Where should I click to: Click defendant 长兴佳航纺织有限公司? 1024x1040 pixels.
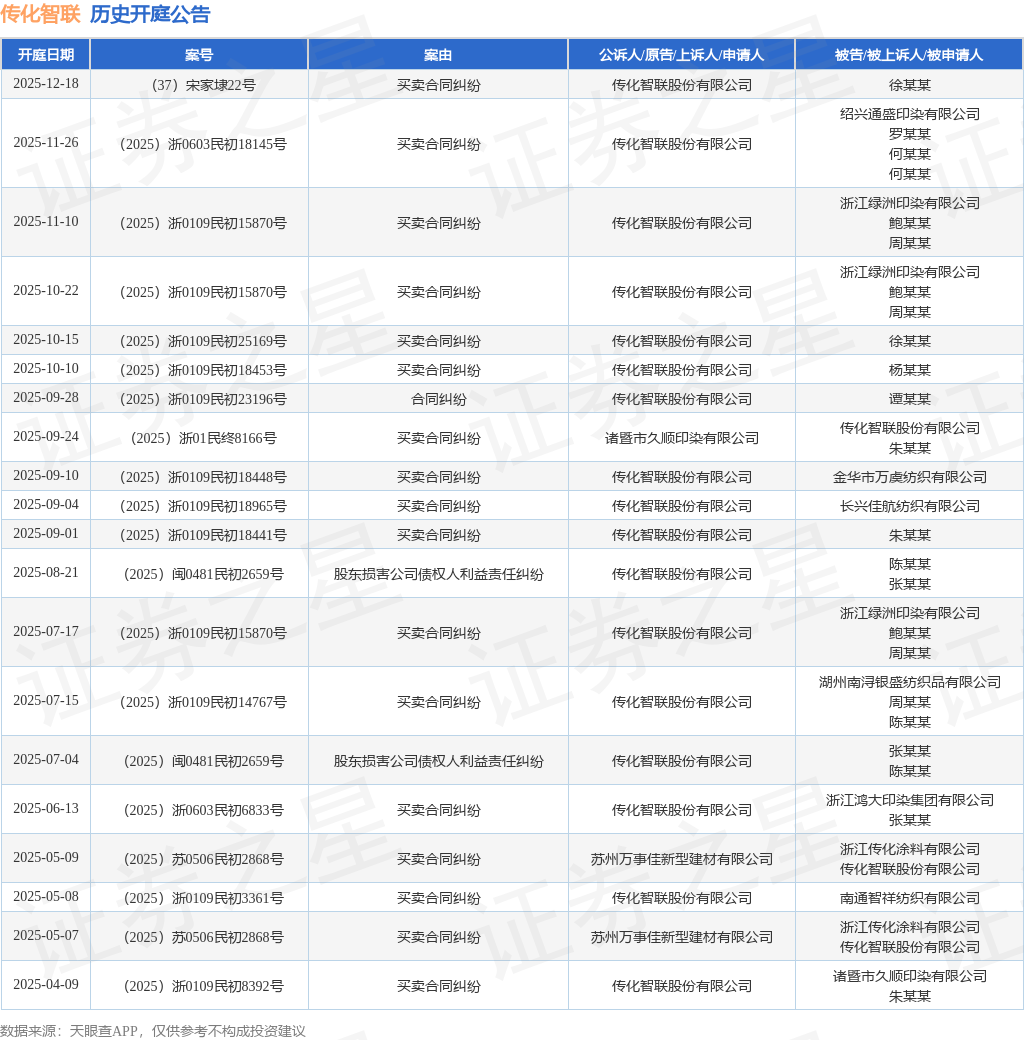click(910, 506)
